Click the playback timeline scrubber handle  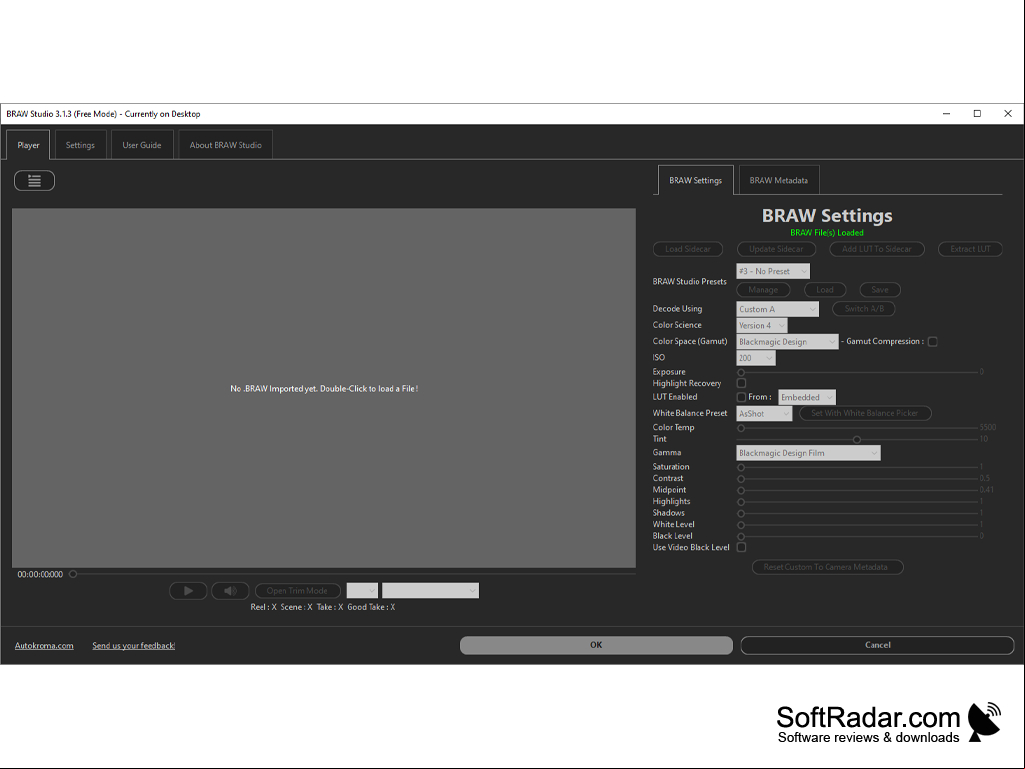(x=73, y=574)
